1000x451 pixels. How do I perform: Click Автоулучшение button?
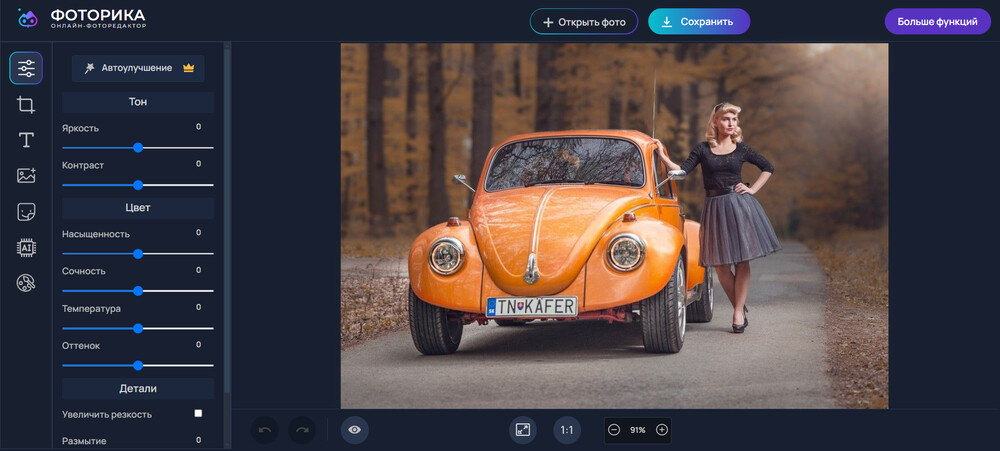pyautogui.click(x=138, y=68)
